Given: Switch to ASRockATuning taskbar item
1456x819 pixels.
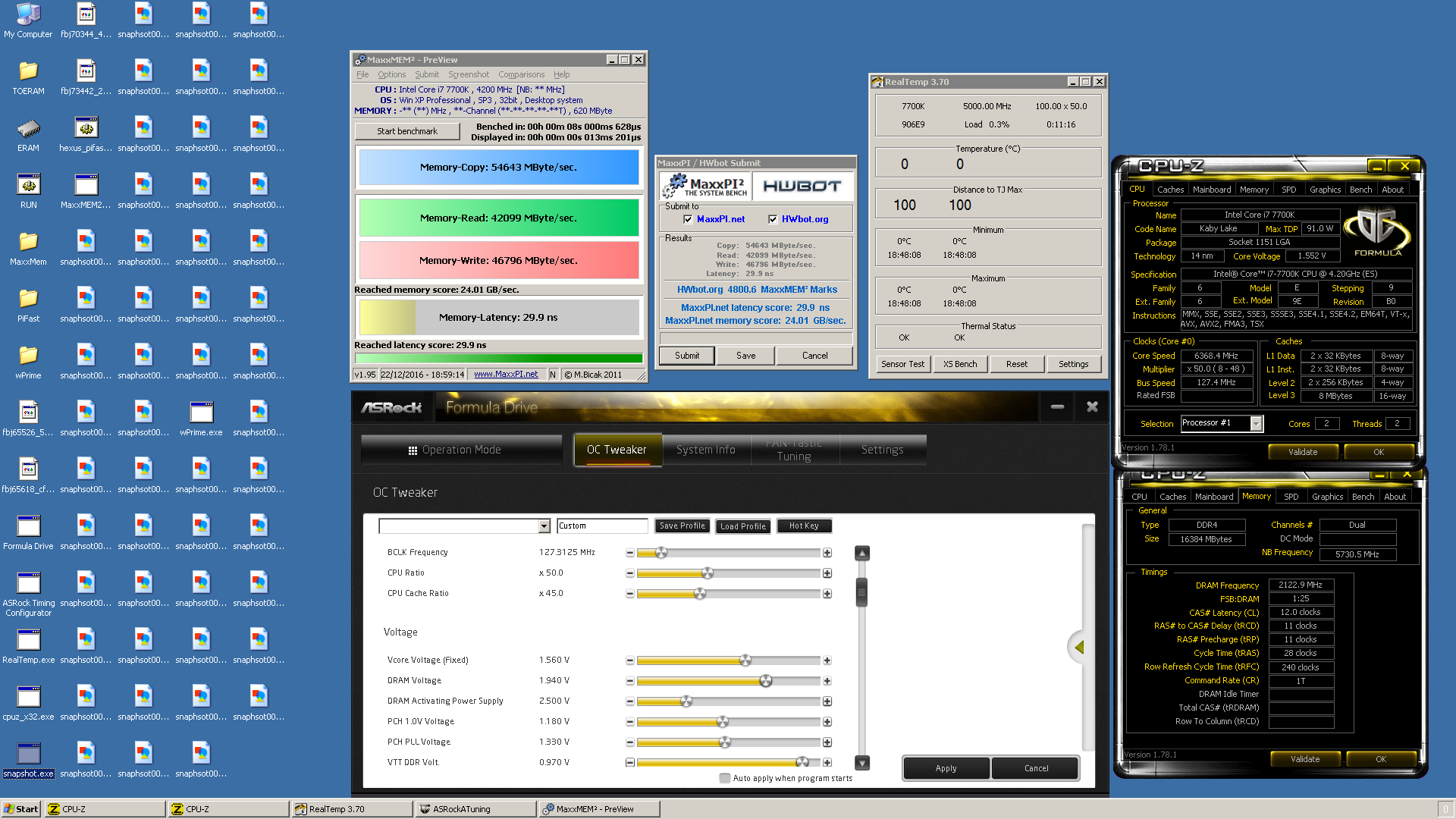Looking at the screenshot, I should [475, 809].
